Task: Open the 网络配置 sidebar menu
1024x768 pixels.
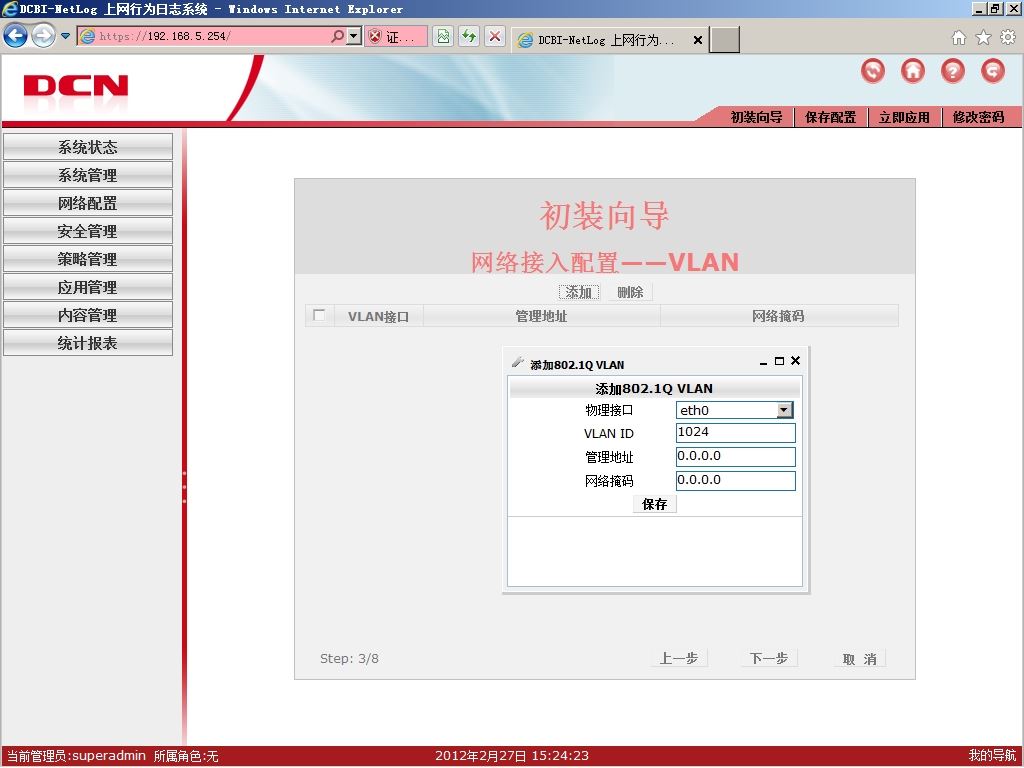Action: point(88,203)
